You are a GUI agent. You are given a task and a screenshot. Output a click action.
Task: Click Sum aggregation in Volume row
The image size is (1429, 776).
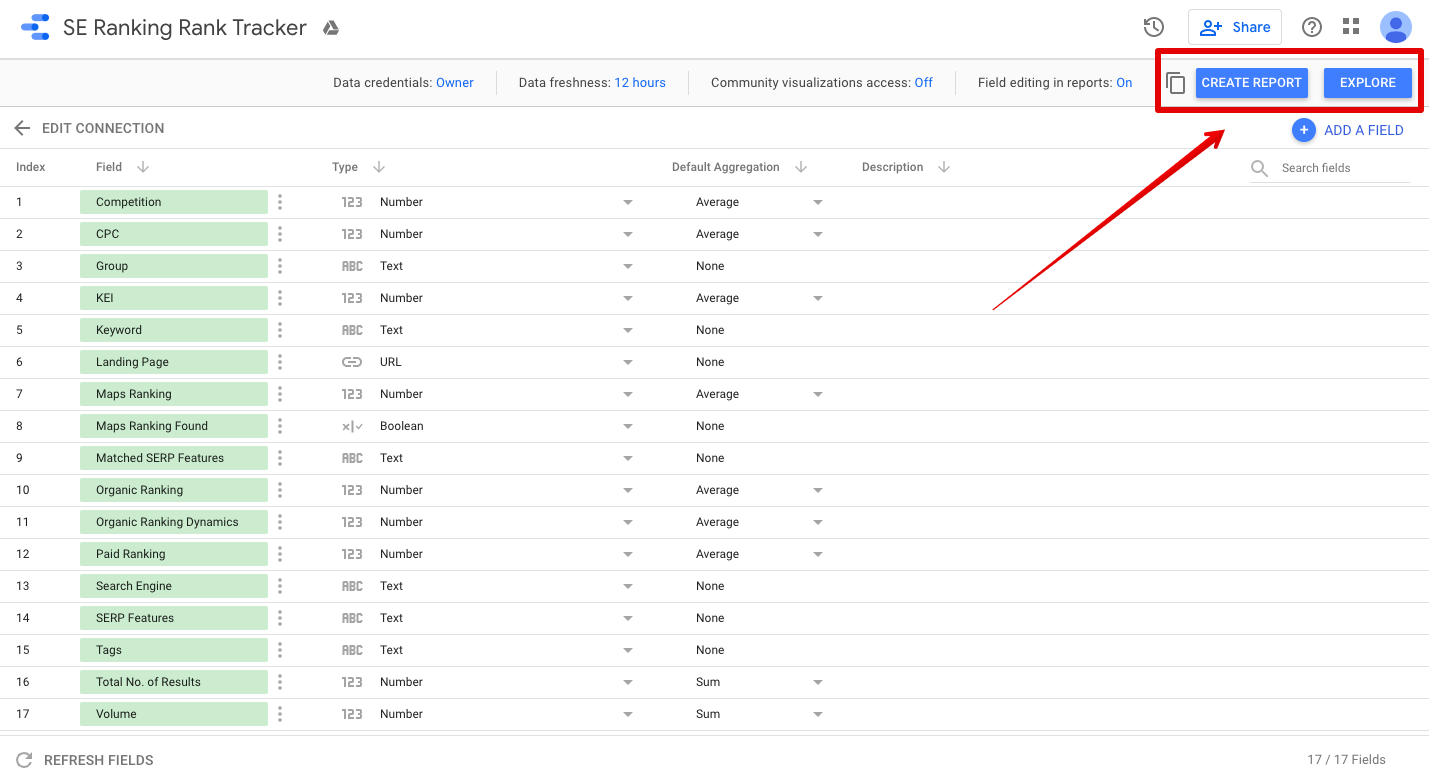pyautogui.click(x=708, y=714)
